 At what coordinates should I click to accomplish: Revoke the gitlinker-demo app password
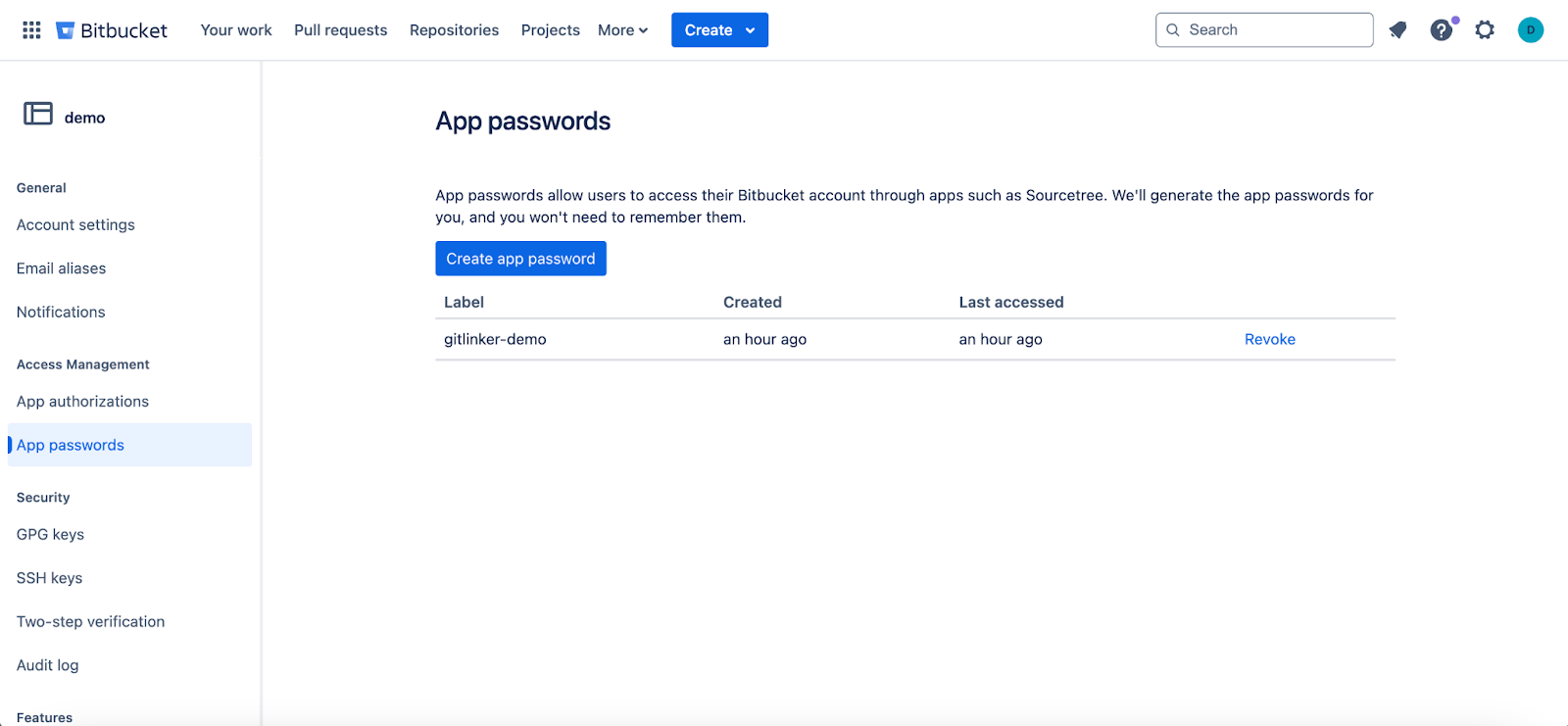[1269, 339]
